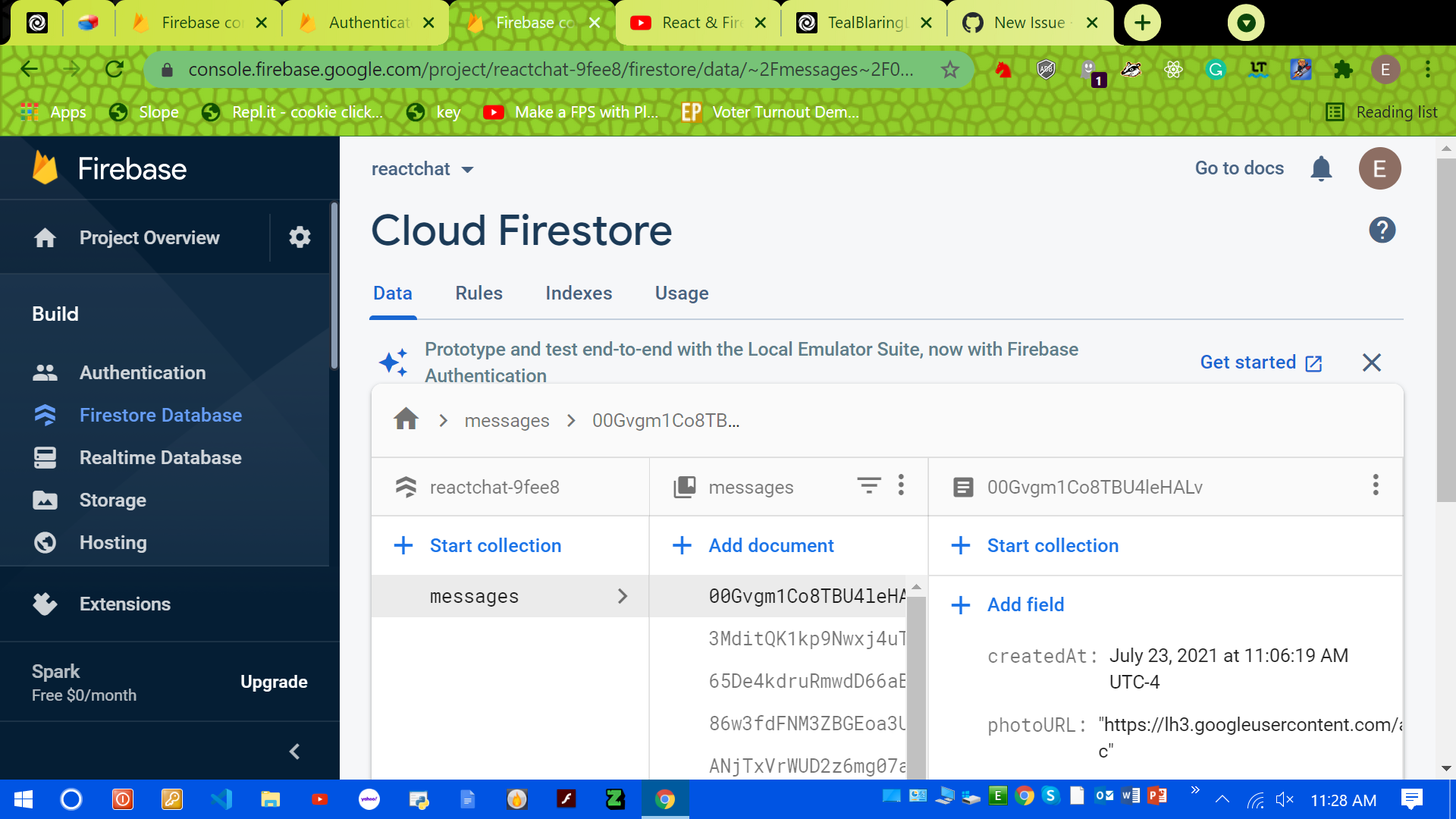Open project settings gear icon

(x=300, y=237)
